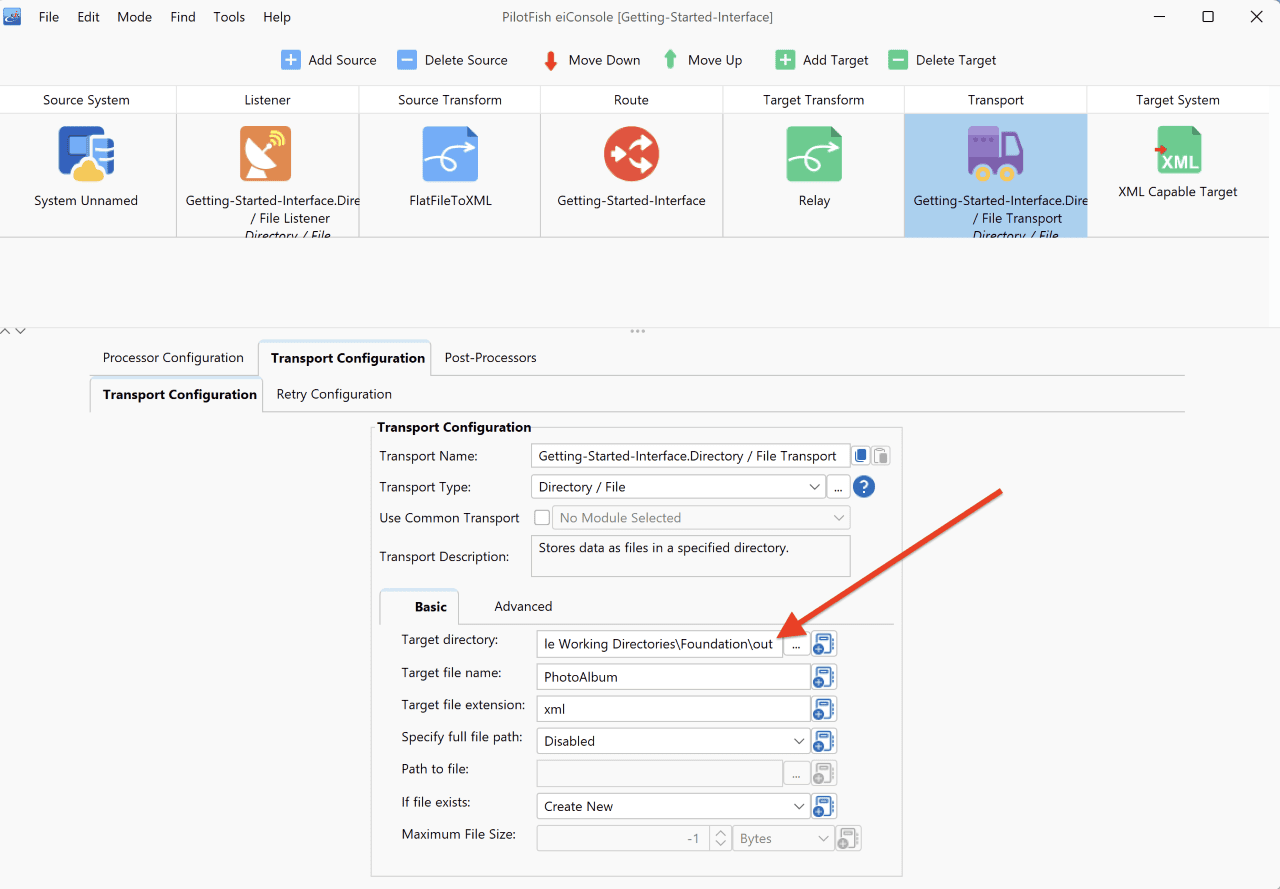This screenshot has height=889, width=1280.
Task: Open help for the Transport Type
Action: point(864,487)
